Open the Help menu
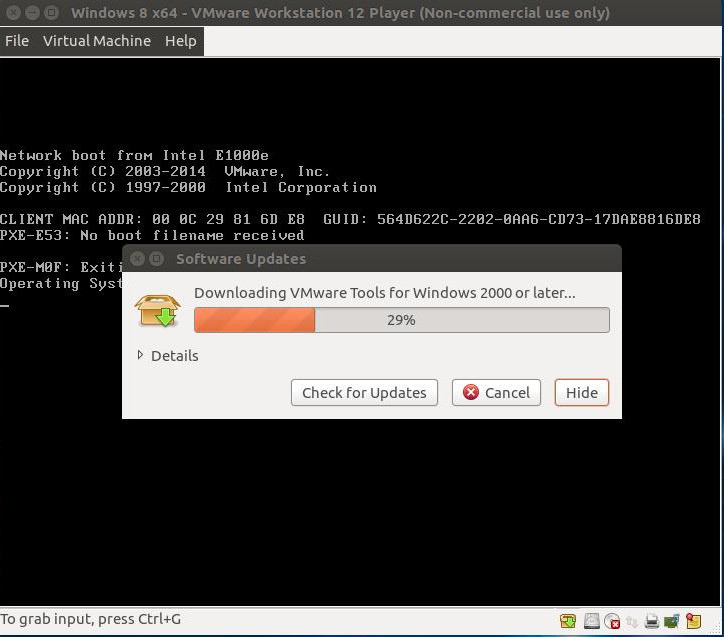 click(x=181, y=41)
